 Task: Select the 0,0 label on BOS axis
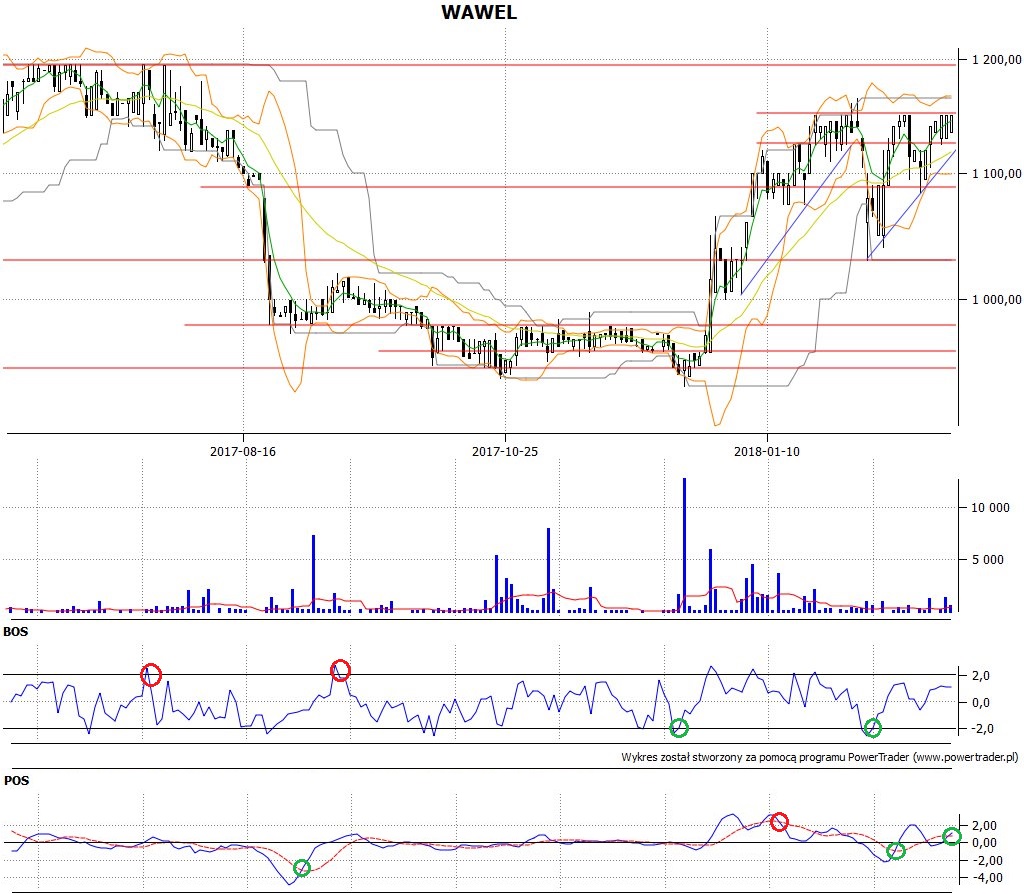click(981, 703)
